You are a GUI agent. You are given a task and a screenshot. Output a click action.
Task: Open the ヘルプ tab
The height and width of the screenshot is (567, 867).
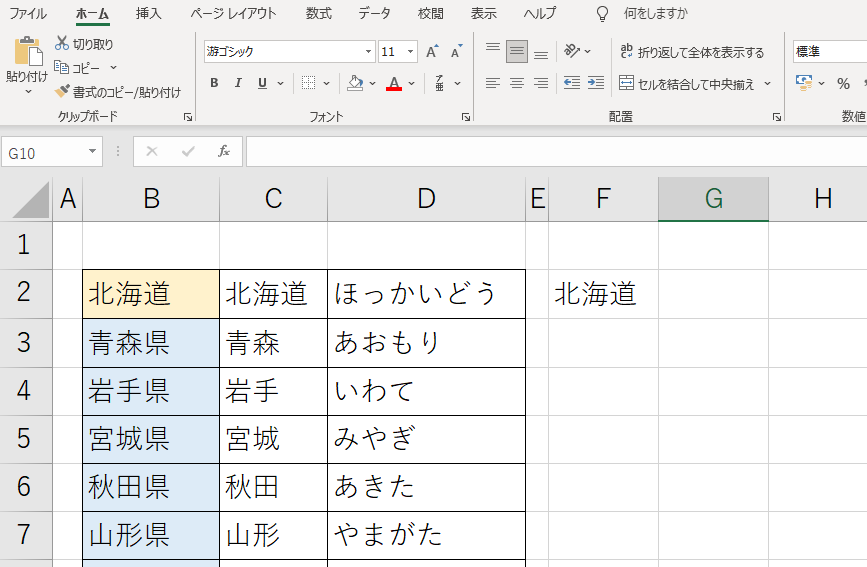pos(540,13)
